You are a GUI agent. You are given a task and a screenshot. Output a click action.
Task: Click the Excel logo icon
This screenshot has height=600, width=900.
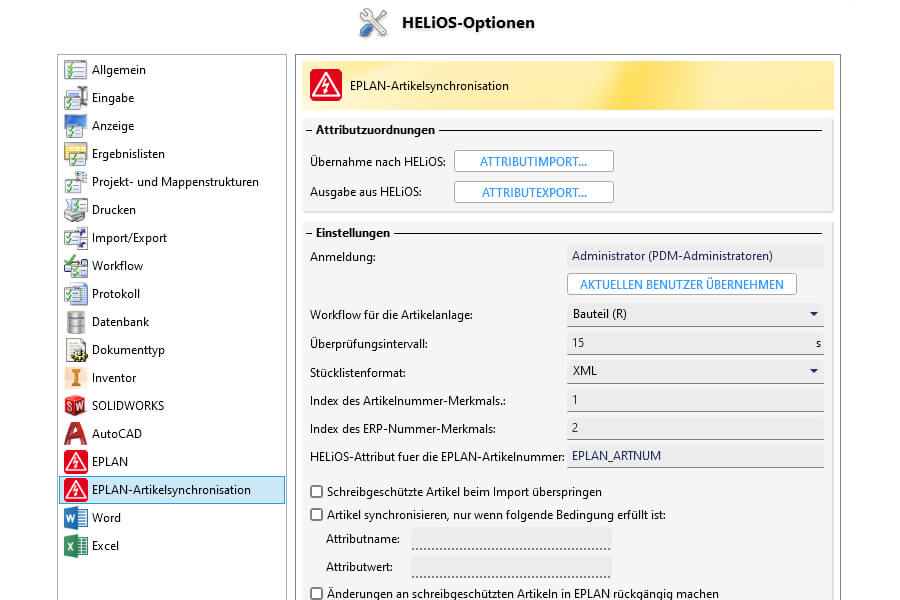tap(75, 546)
